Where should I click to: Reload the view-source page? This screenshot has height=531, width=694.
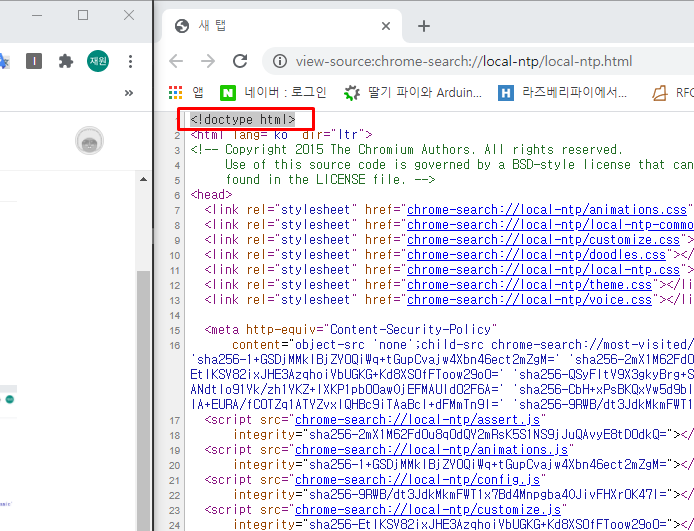pyautogui.click(x=240, y=61)
